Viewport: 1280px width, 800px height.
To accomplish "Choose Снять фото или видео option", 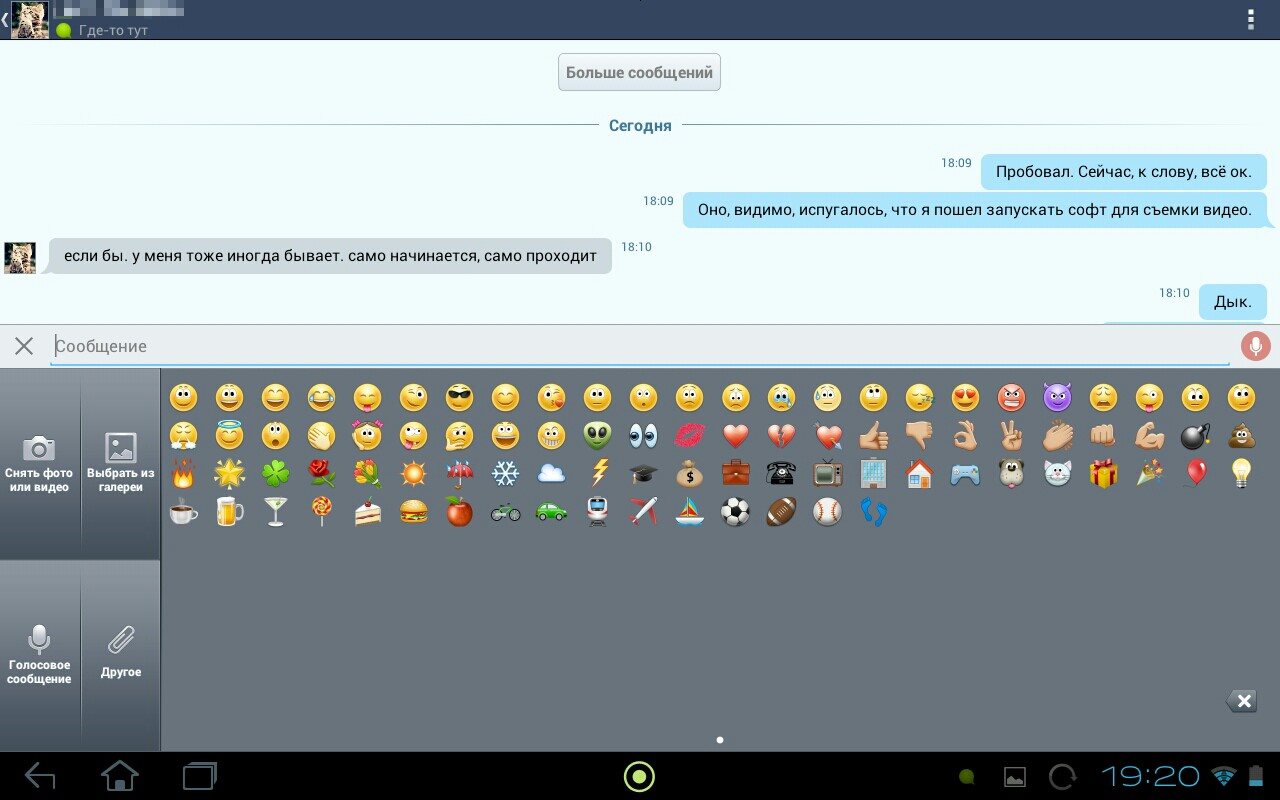I will point(39,463).
